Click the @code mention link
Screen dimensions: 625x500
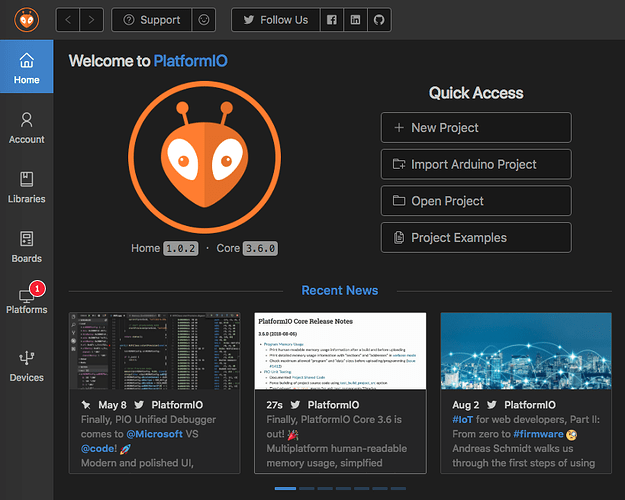98,449
